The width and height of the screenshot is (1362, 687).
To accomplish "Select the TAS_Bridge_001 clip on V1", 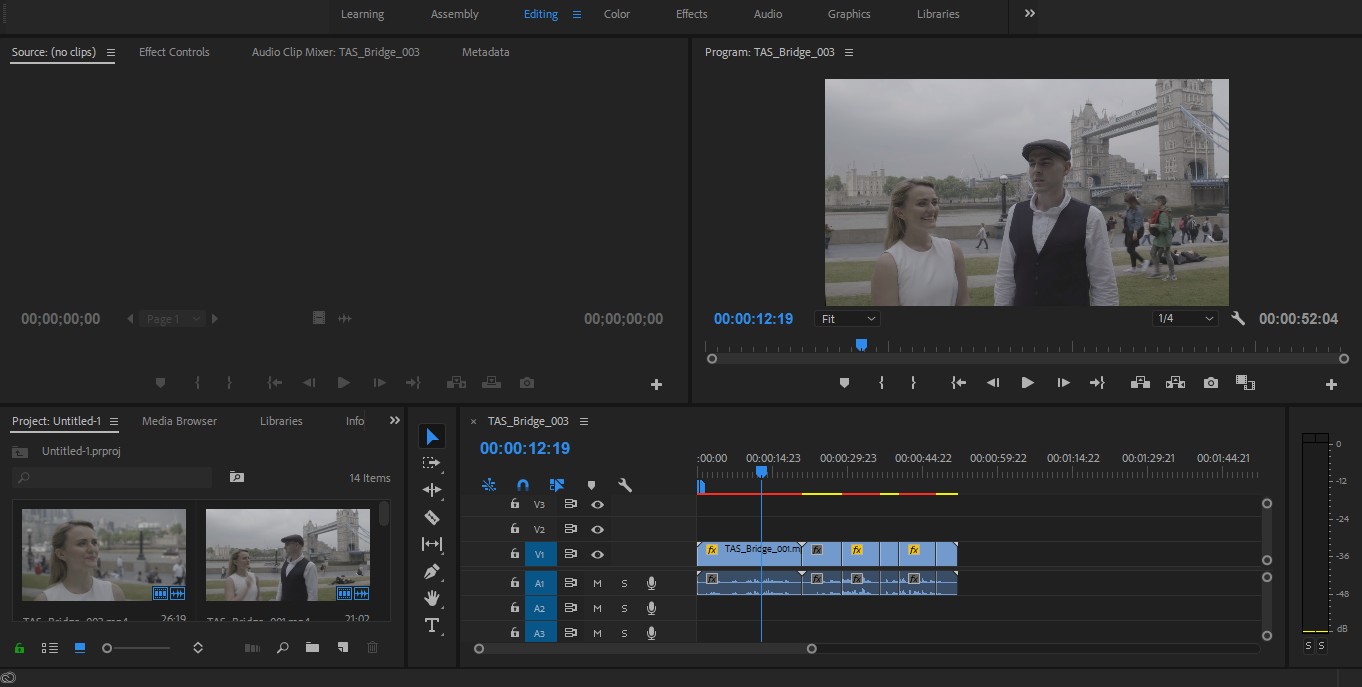I will click(749, 554).
